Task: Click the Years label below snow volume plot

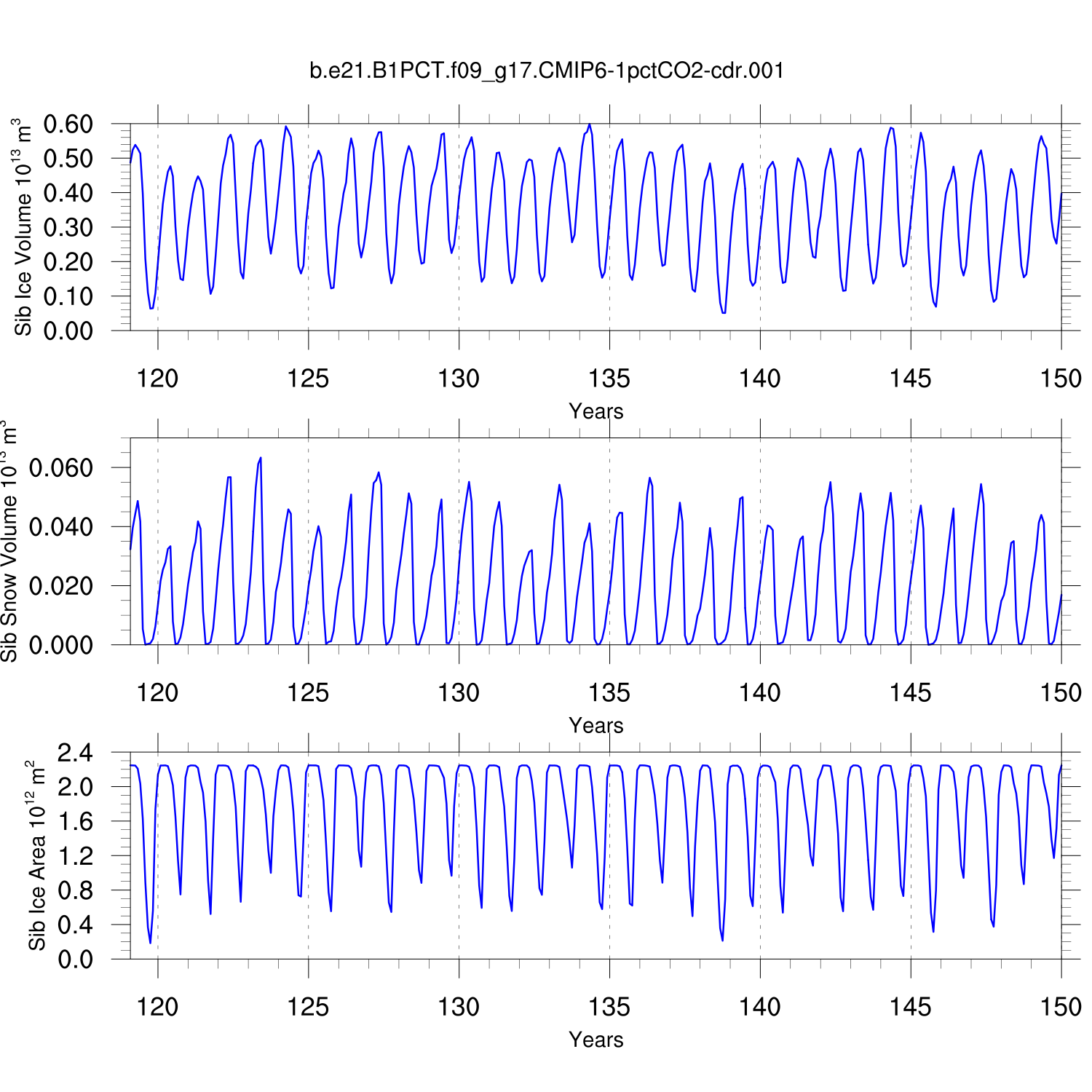Action: (596, 725)
